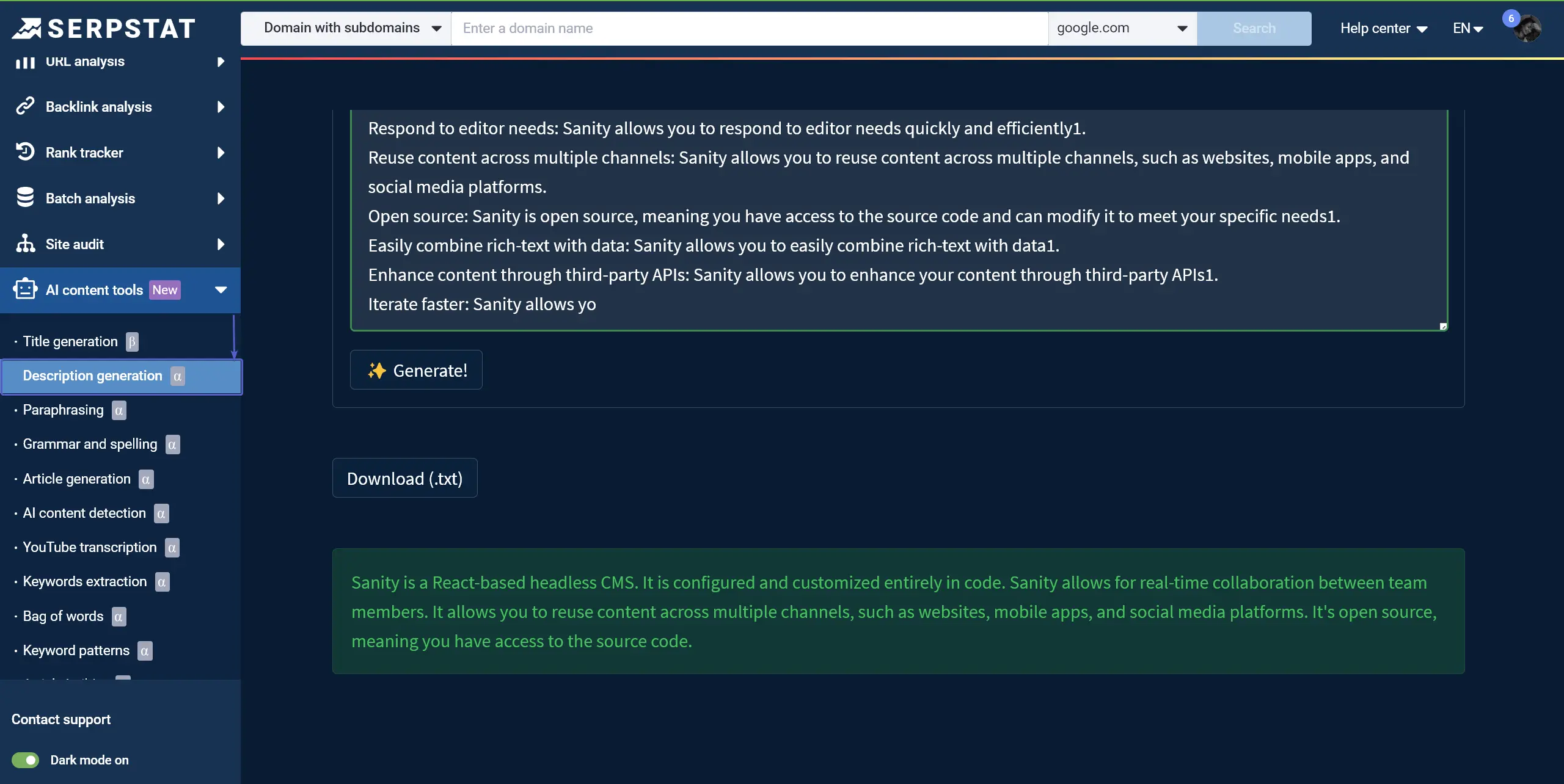Click the Backlink analysis chain icon

coord(25,106)
